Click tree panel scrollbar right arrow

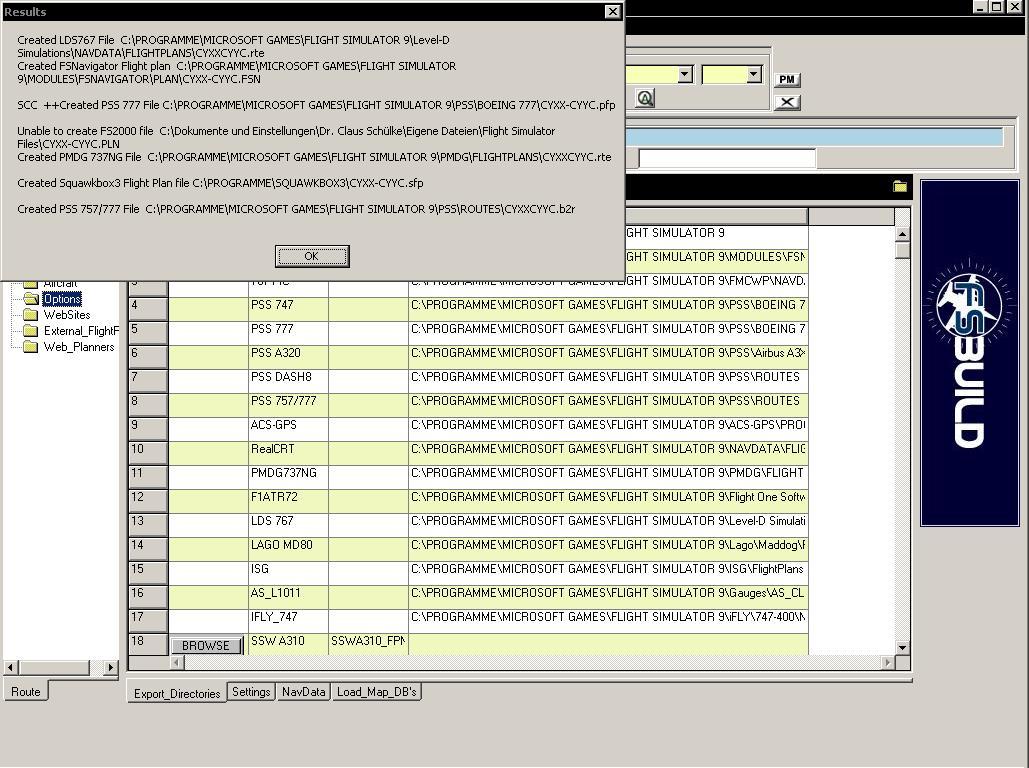coord(110,668)
